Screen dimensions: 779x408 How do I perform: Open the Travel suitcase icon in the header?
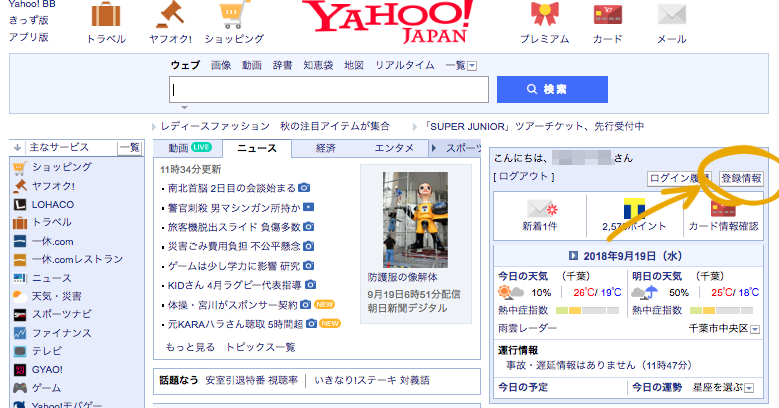click(x=106, y=14)
